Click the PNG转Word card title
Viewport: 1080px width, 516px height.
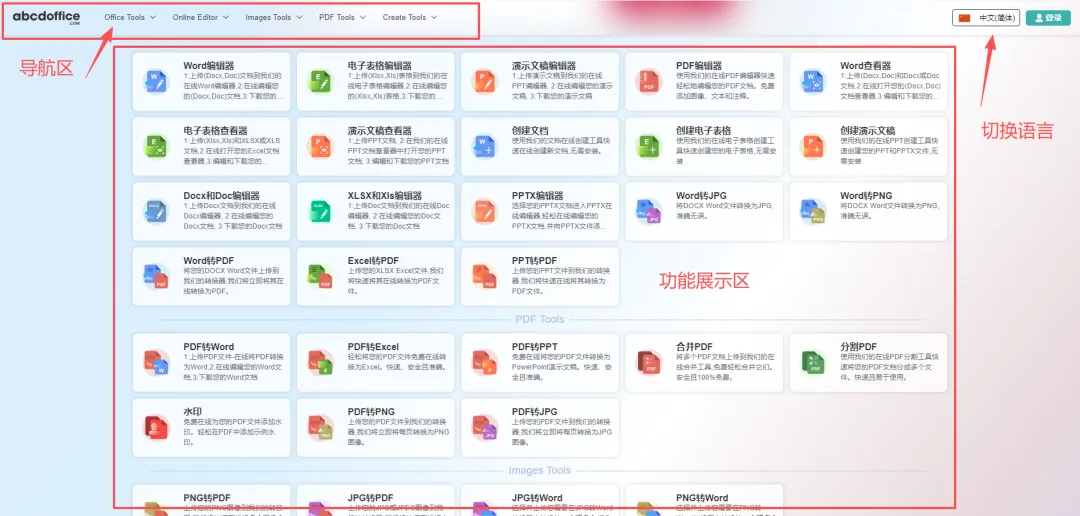702,497
